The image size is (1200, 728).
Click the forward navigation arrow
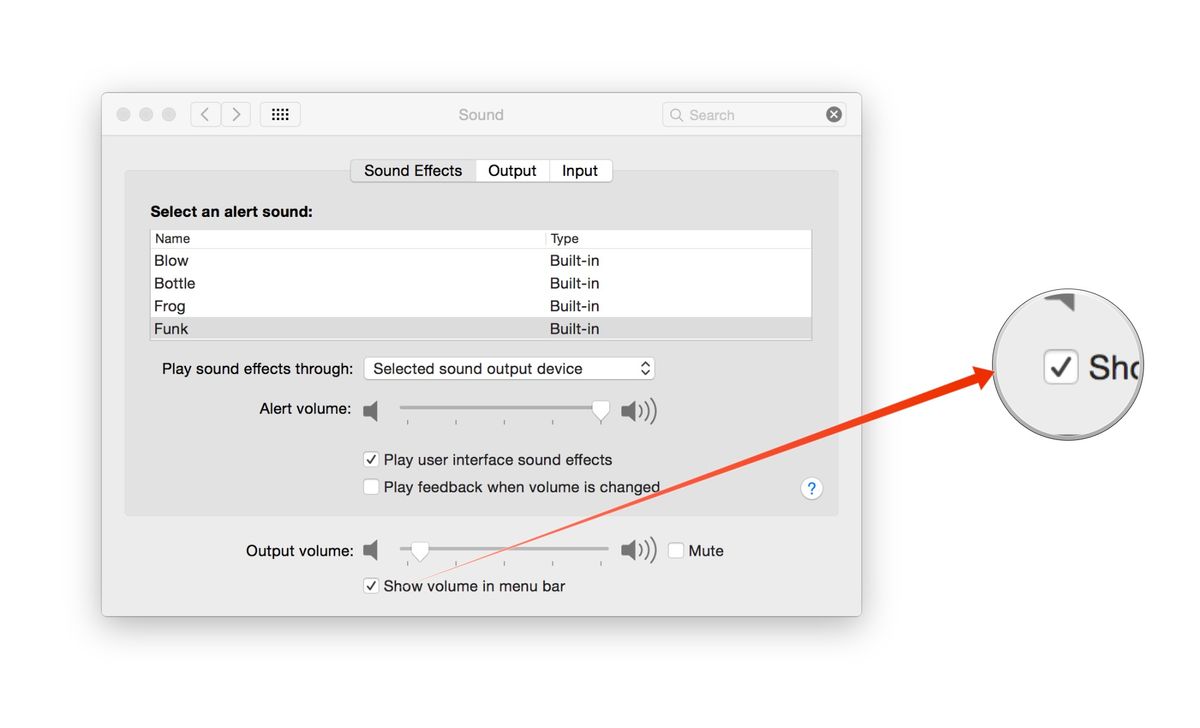(236, 114)
